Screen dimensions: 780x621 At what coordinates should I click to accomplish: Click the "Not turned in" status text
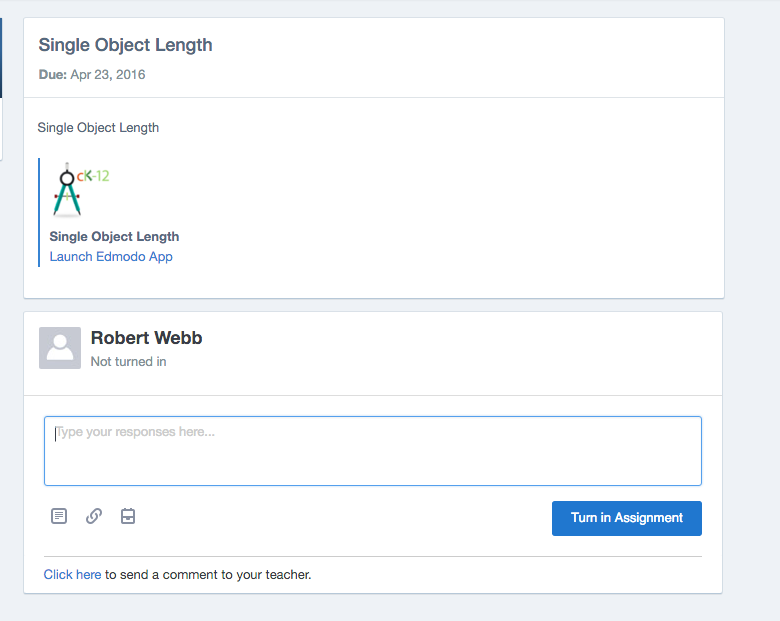click(x=128, y=362)
